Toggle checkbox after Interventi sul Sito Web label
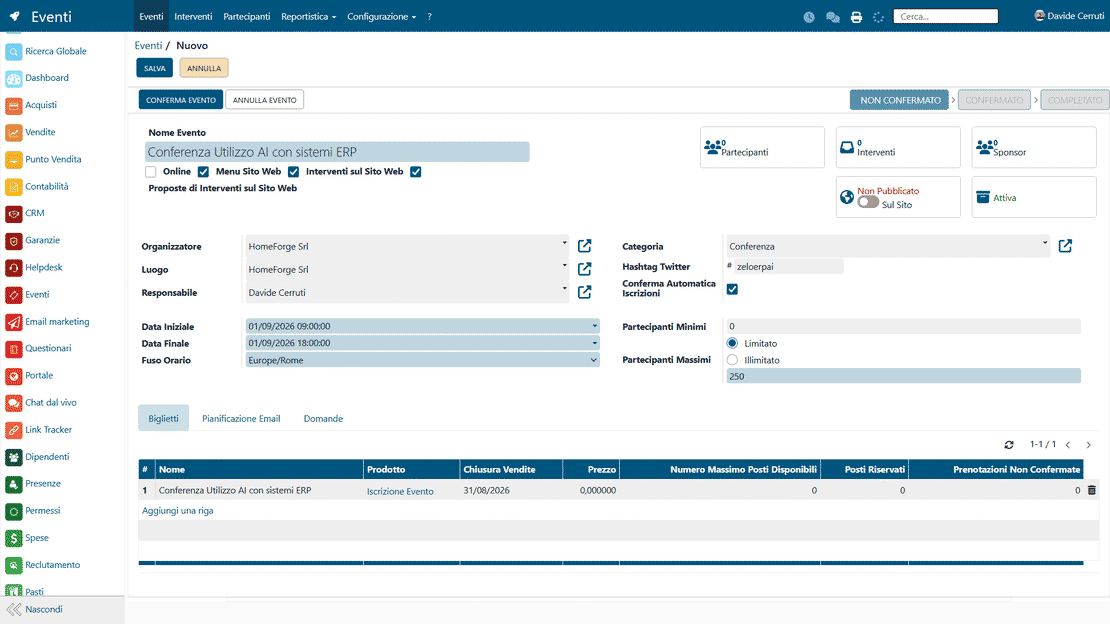 pyautogui.click(x=416, y=172)
